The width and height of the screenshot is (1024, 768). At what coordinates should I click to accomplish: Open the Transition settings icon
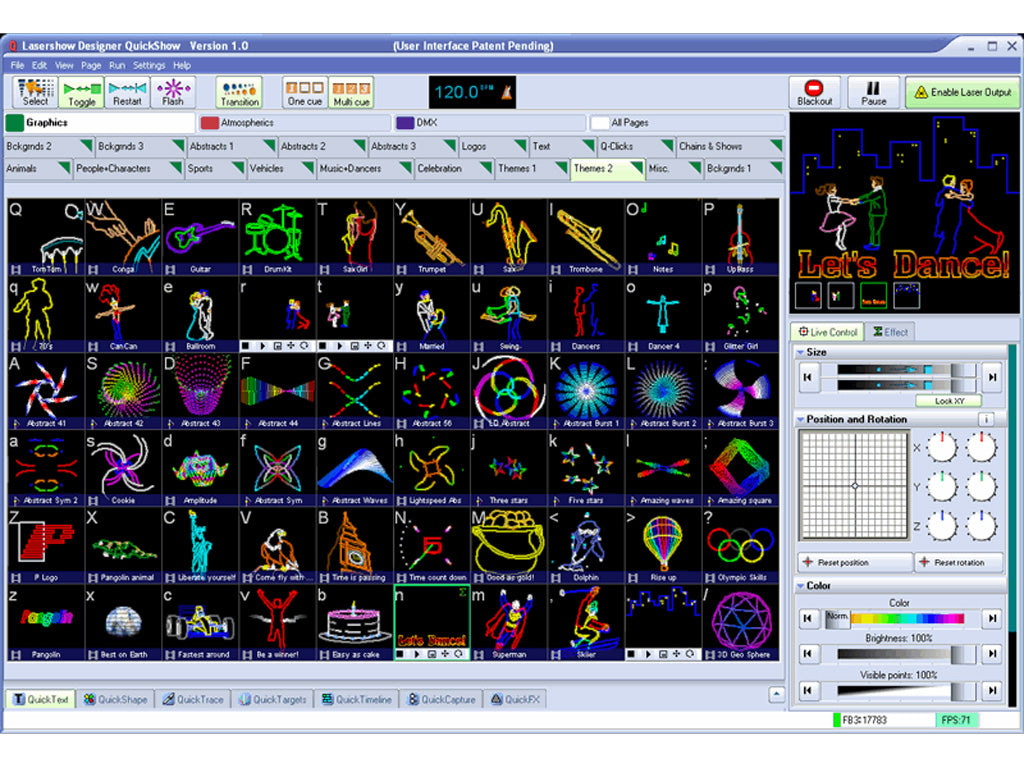(239, 92)
